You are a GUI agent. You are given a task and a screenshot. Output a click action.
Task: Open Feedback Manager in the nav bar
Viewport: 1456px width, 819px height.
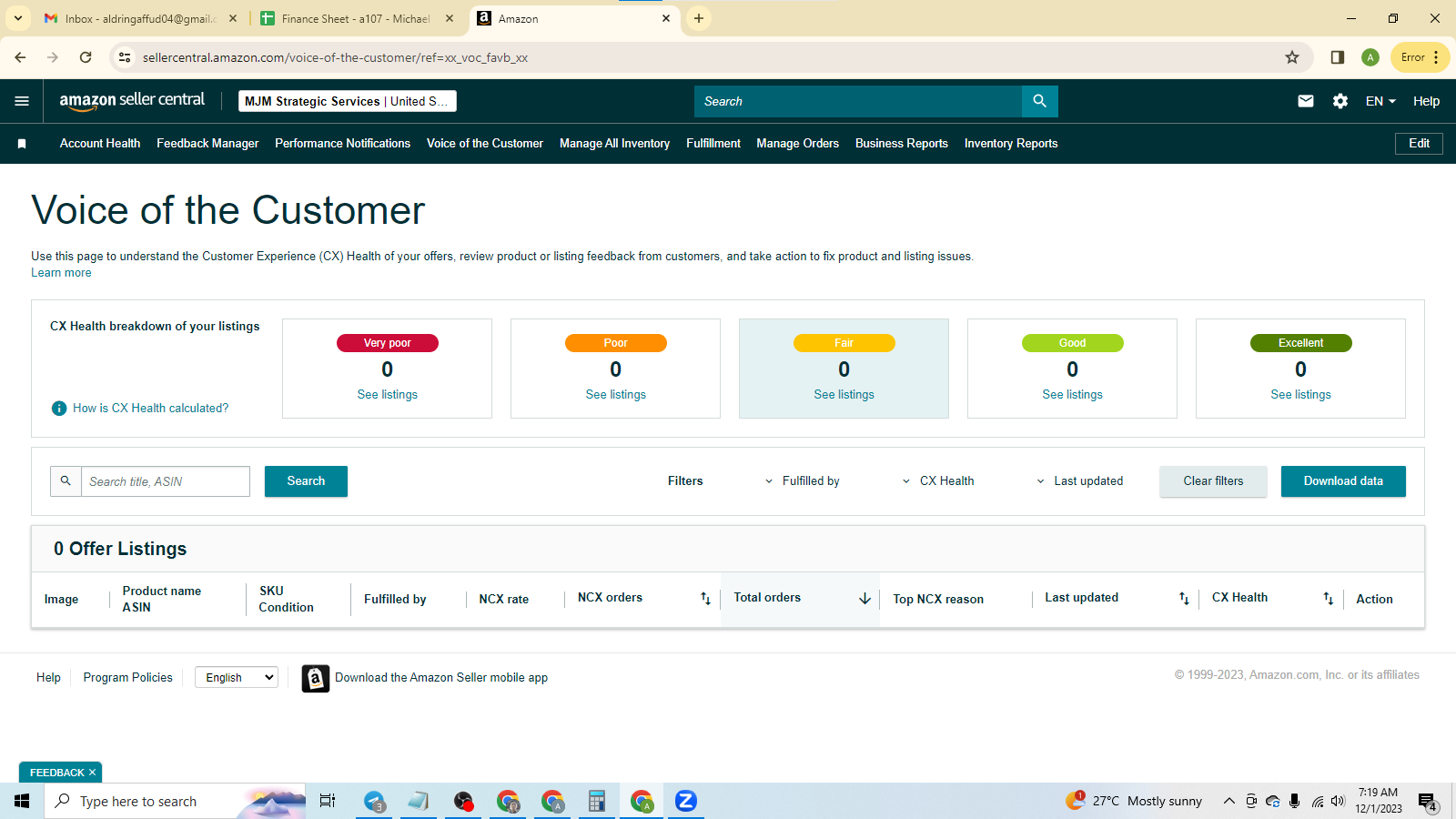[x=207, y=144]
